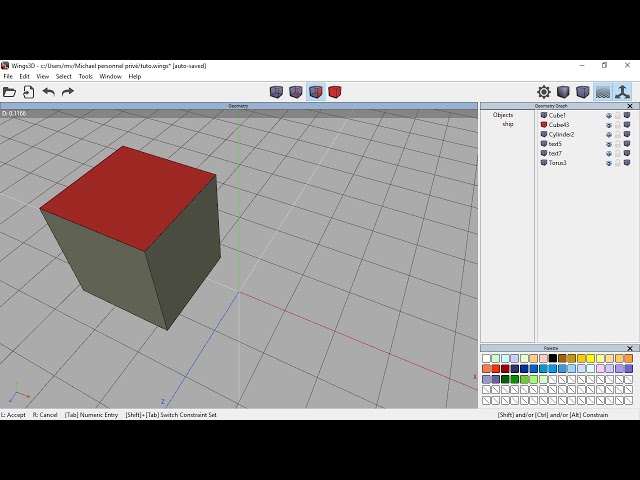Toggle the axes display icon

tap(622, 92)
